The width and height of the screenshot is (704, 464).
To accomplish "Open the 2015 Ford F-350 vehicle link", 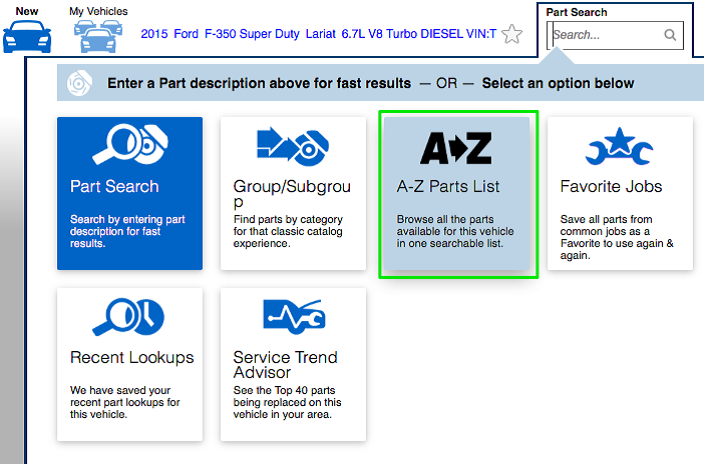I will [x=318, y=34].
